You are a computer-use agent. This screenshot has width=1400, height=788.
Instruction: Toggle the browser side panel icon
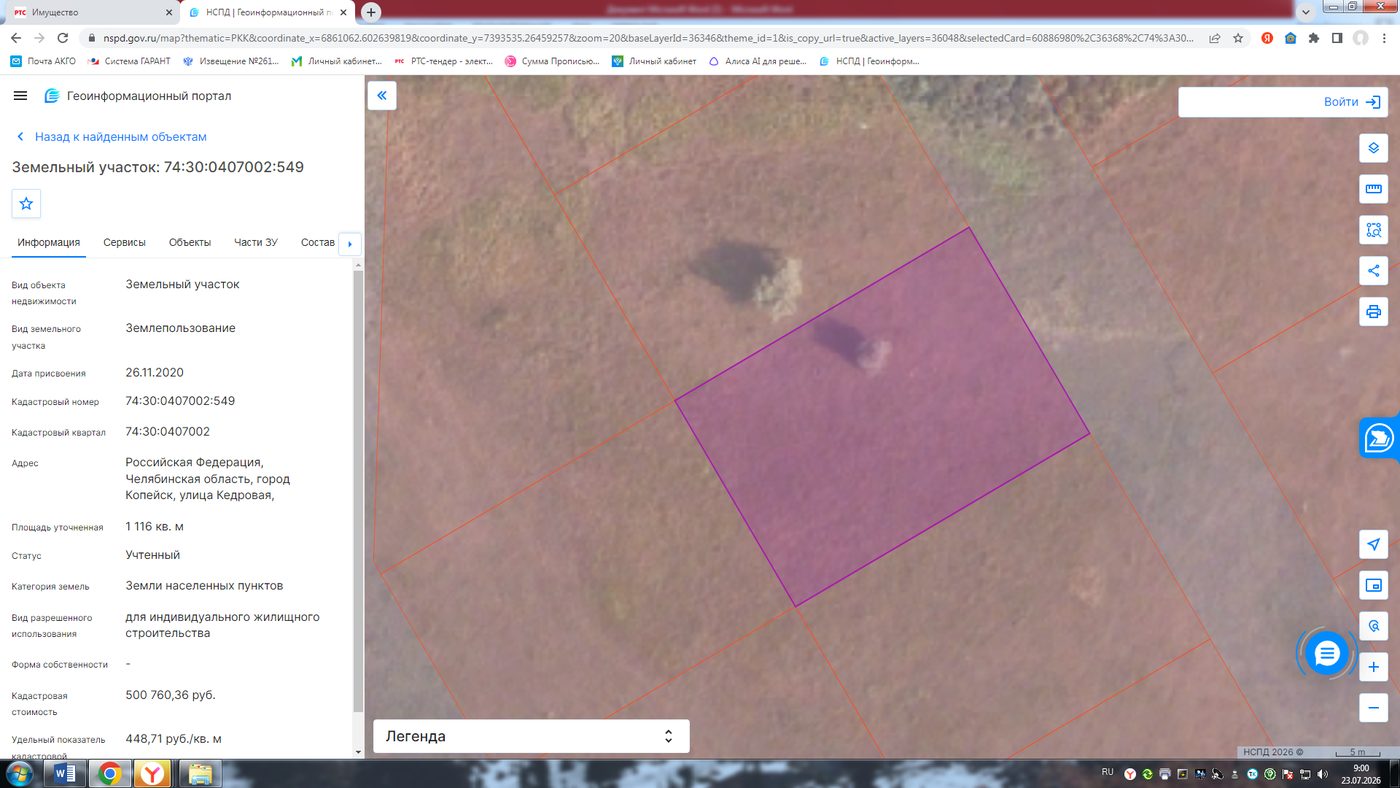pos(1337,38)
